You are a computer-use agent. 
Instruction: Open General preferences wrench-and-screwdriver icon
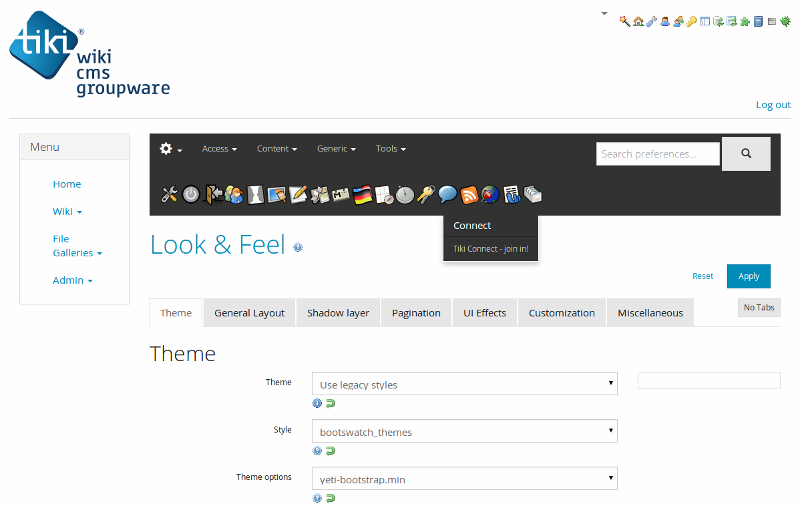(169, 194)
